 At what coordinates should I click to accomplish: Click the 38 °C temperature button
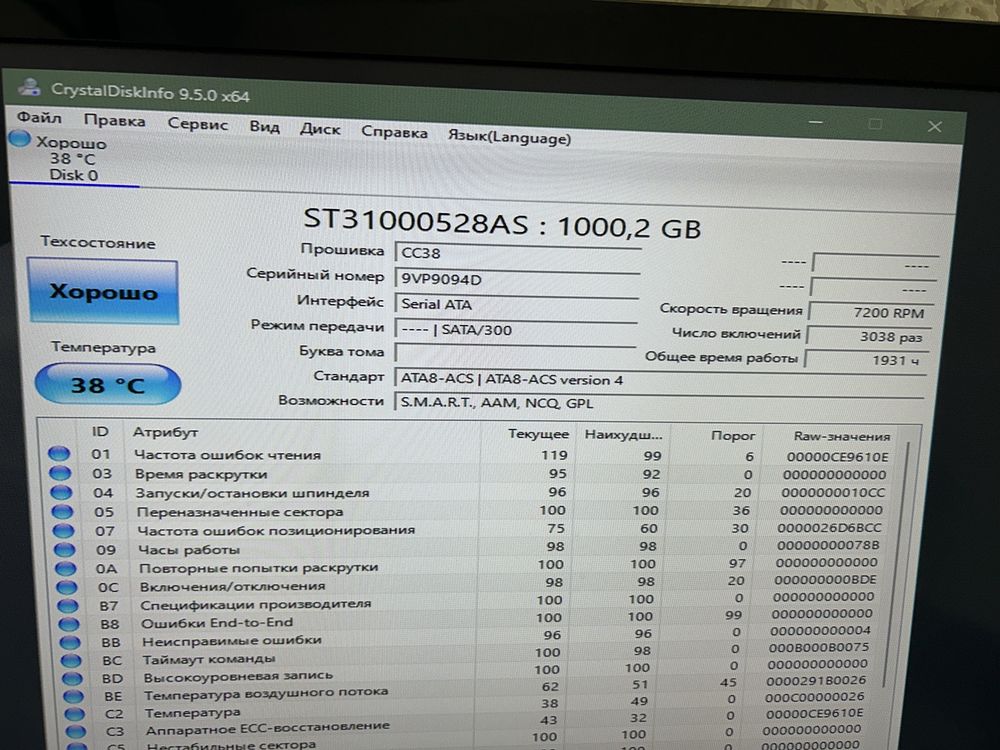point(107,385)
